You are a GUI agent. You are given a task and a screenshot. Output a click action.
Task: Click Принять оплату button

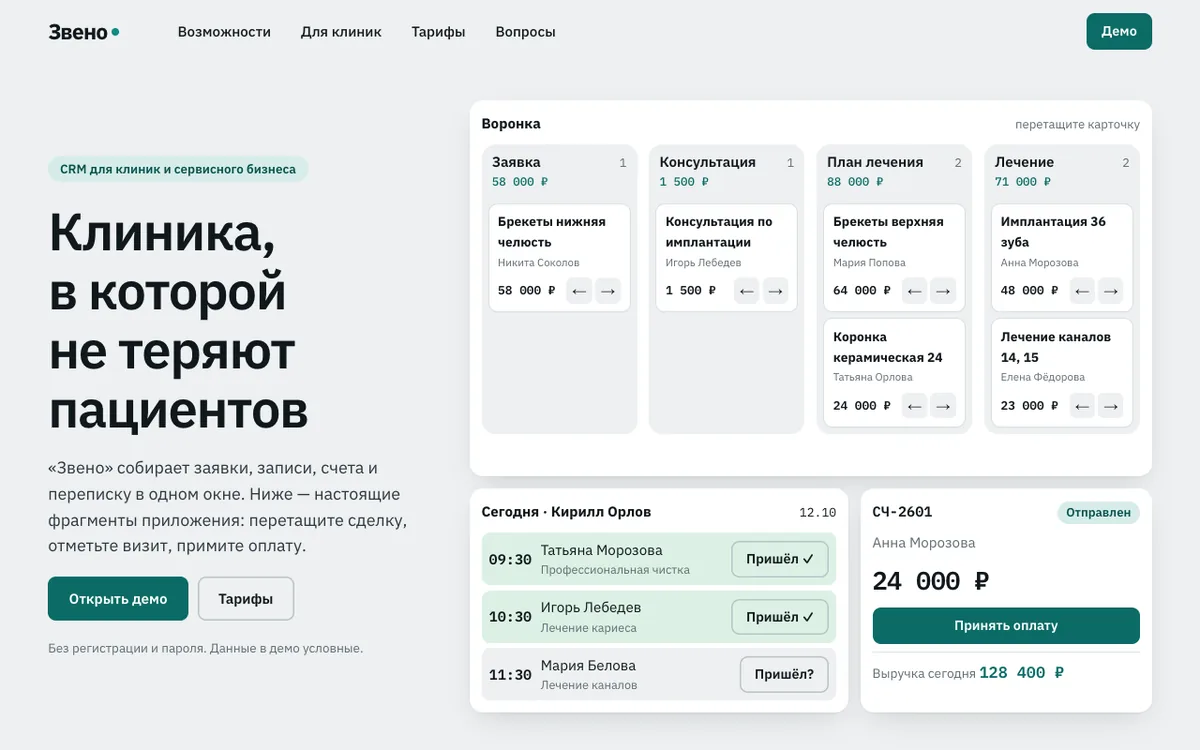tap(1006, 626)
